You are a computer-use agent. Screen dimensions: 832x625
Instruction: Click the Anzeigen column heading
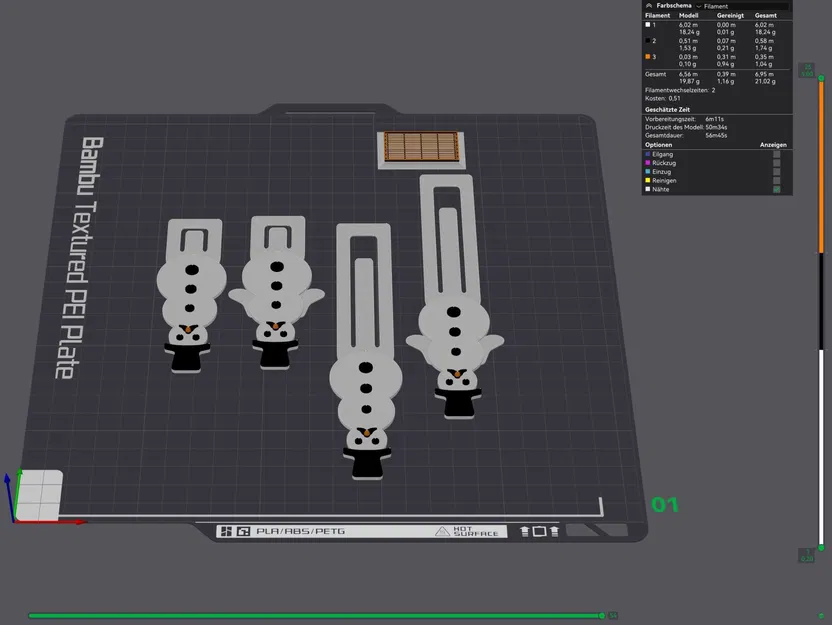(x=773, y=145)
